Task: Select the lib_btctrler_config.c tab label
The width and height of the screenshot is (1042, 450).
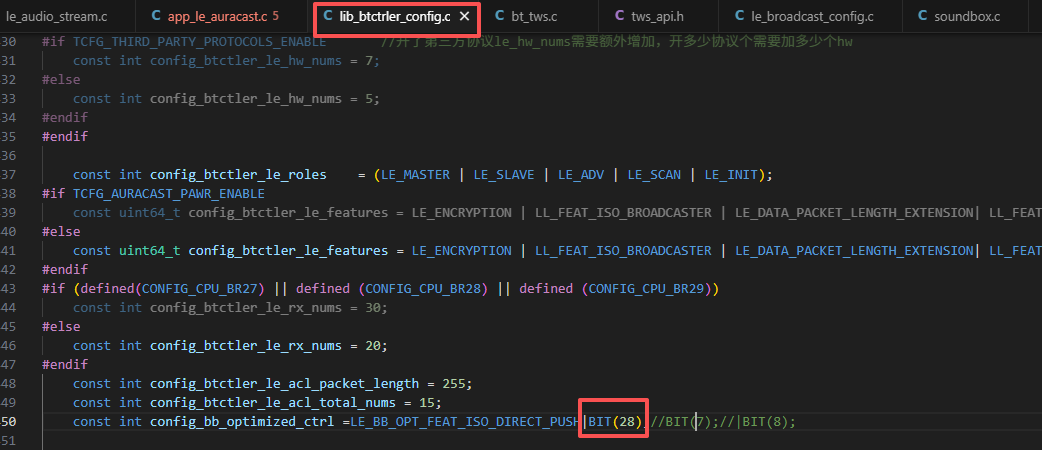Action: pyautogui.click(x=395, y=17)
